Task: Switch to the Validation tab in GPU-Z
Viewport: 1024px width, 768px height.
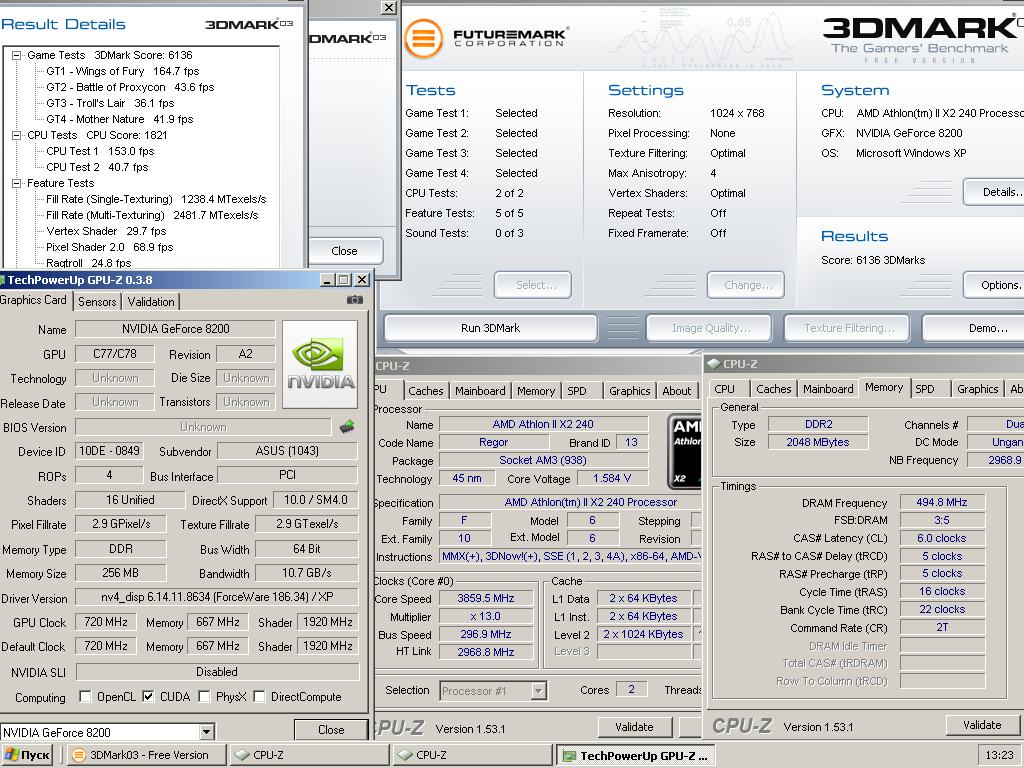Action: pos(151,301)
